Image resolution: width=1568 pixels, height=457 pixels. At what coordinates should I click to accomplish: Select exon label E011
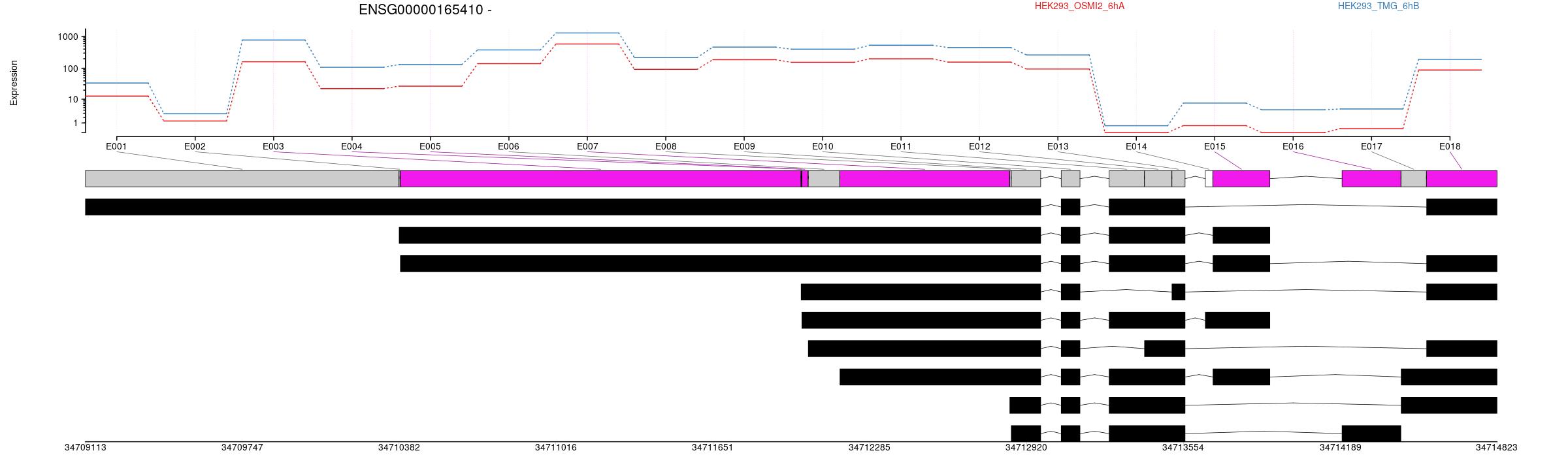point(901,146)
